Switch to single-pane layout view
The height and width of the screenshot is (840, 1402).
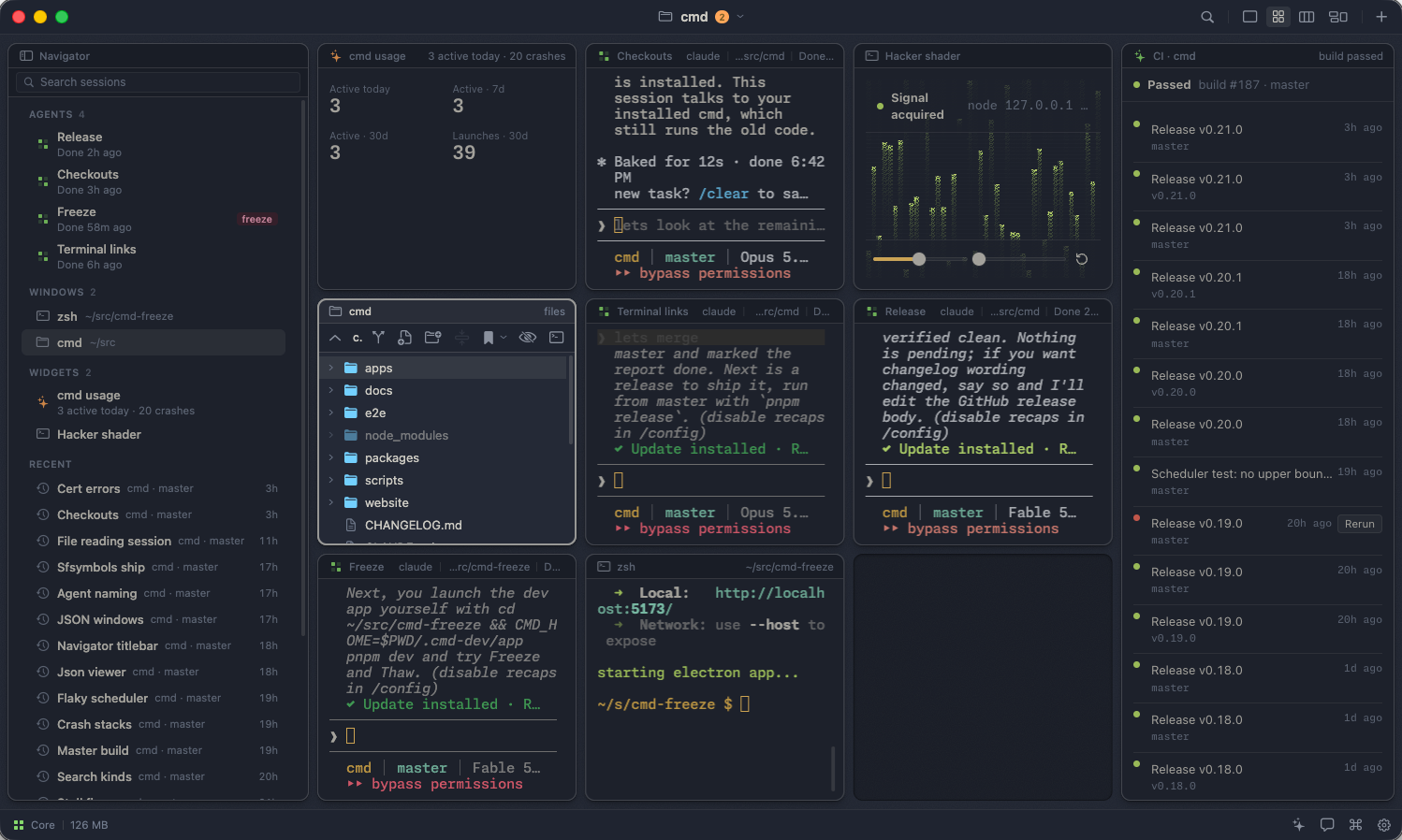(1249, 17)
